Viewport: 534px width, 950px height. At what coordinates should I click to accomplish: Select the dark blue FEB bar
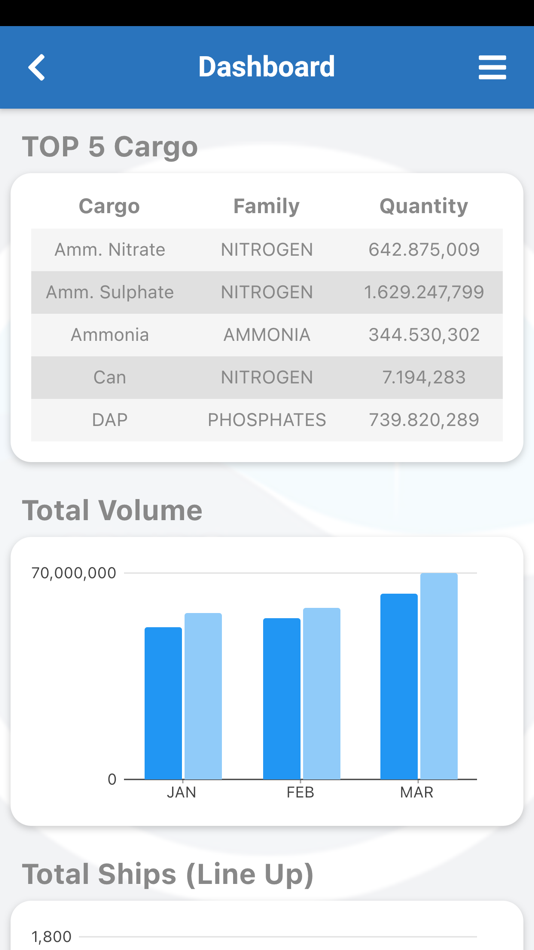click(x=281, y=699)
